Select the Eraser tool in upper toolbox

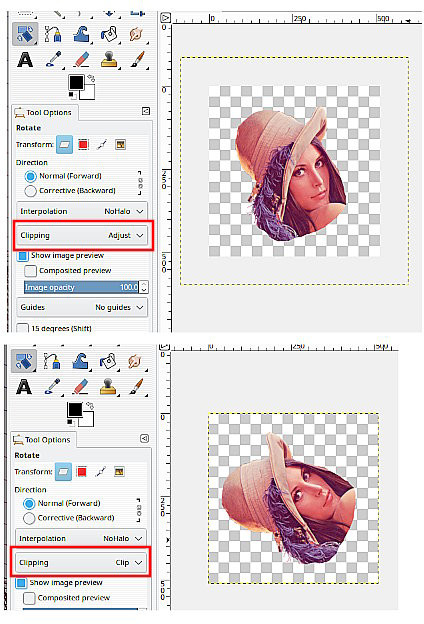82,60
